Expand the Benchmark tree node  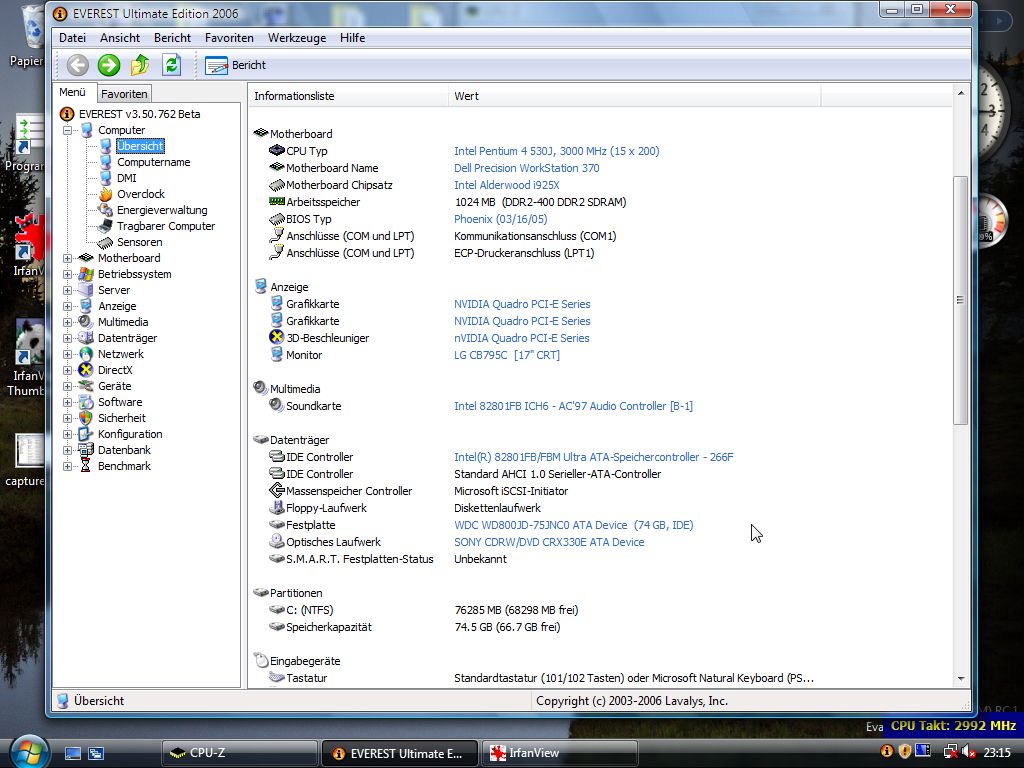(x=67, y=466)
